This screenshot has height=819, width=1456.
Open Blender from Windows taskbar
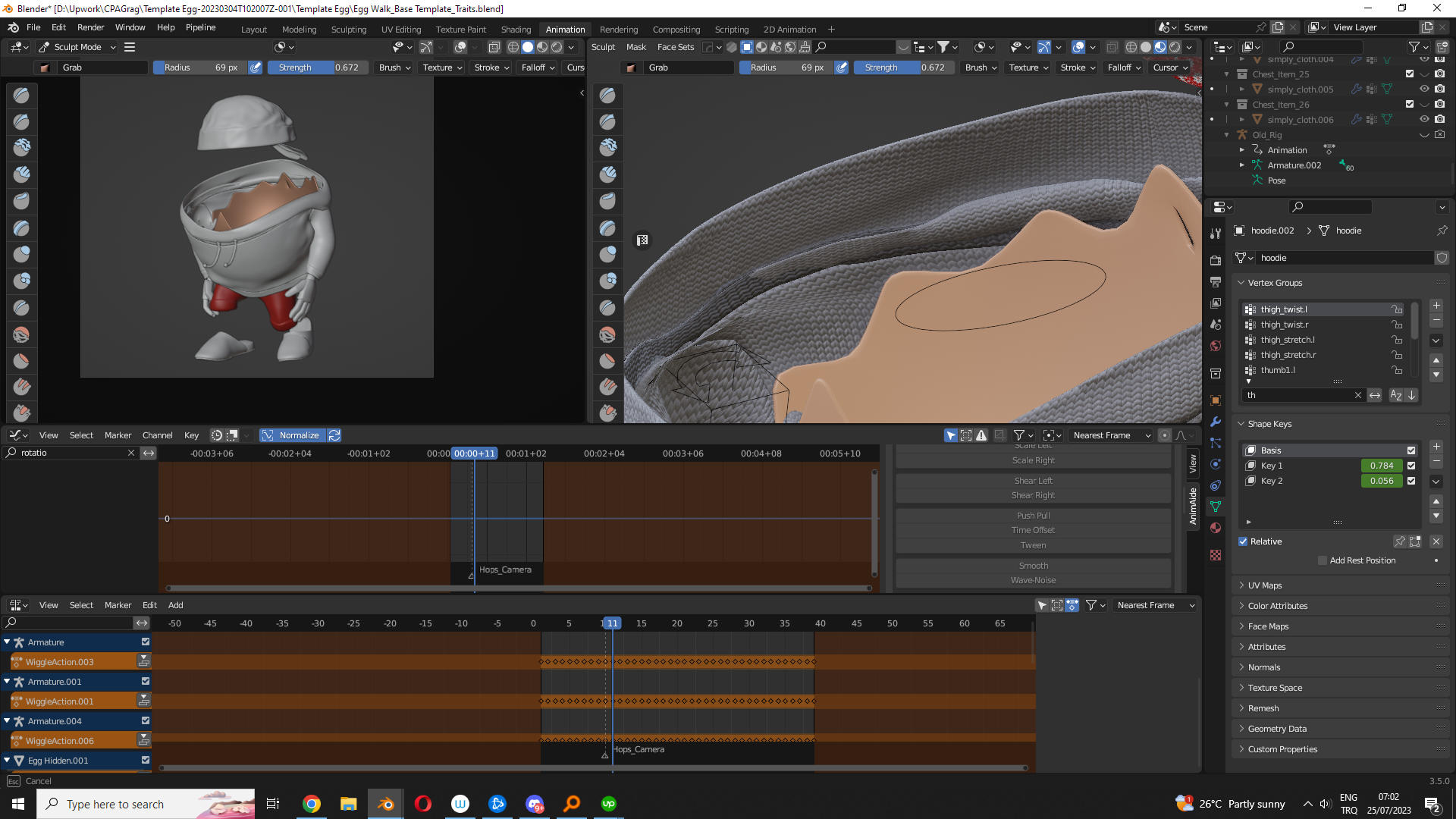coord(386,804)
